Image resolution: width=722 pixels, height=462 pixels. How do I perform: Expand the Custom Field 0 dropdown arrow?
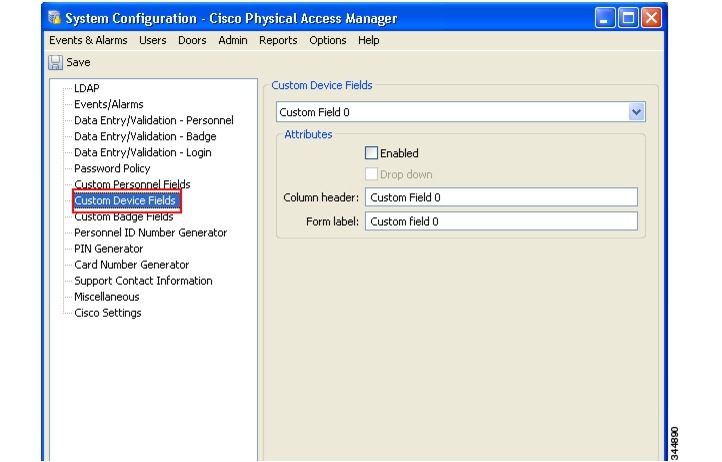[636, 112]
